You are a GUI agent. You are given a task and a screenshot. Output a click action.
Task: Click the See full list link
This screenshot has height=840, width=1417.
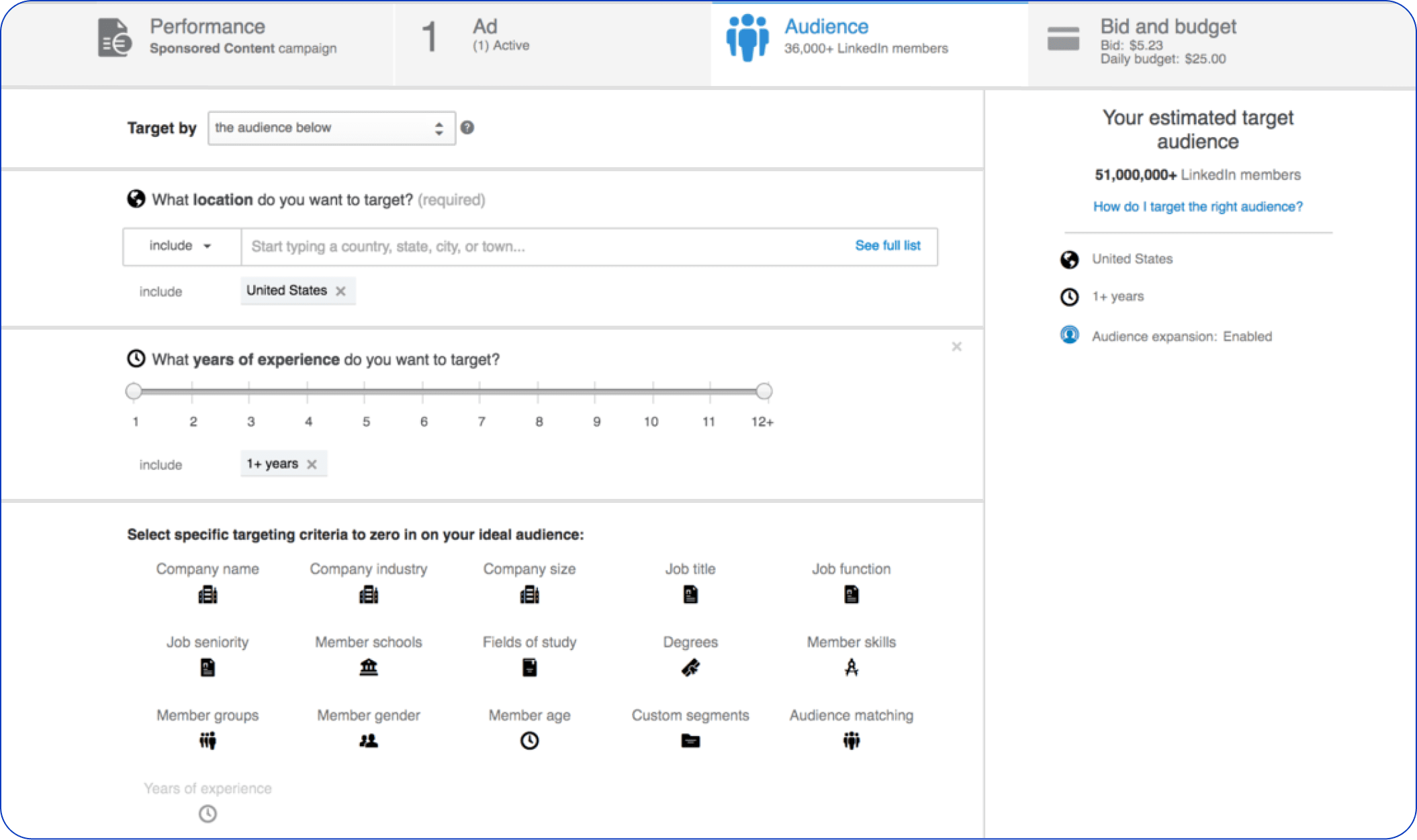coord(887,246)
